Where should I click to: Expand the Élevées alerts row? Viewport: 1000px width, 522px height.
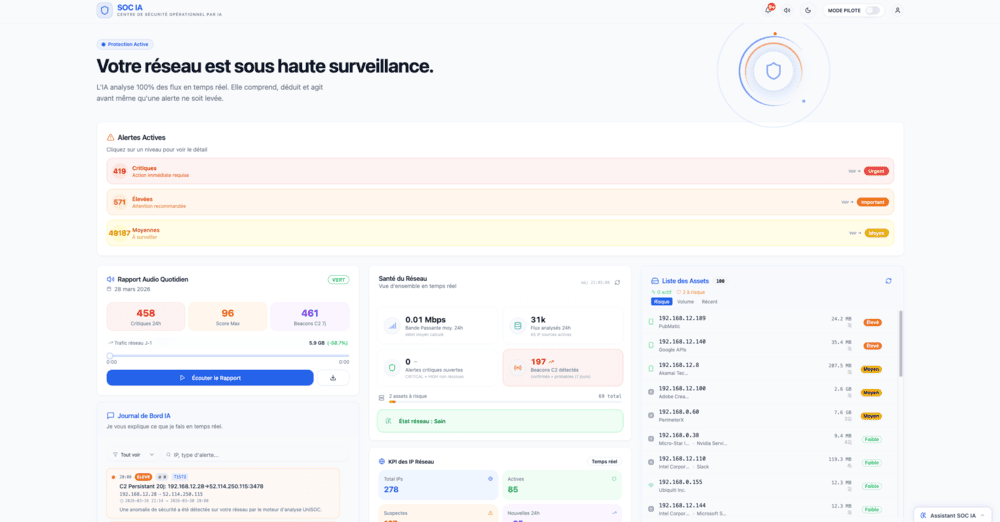coord(500,202)
